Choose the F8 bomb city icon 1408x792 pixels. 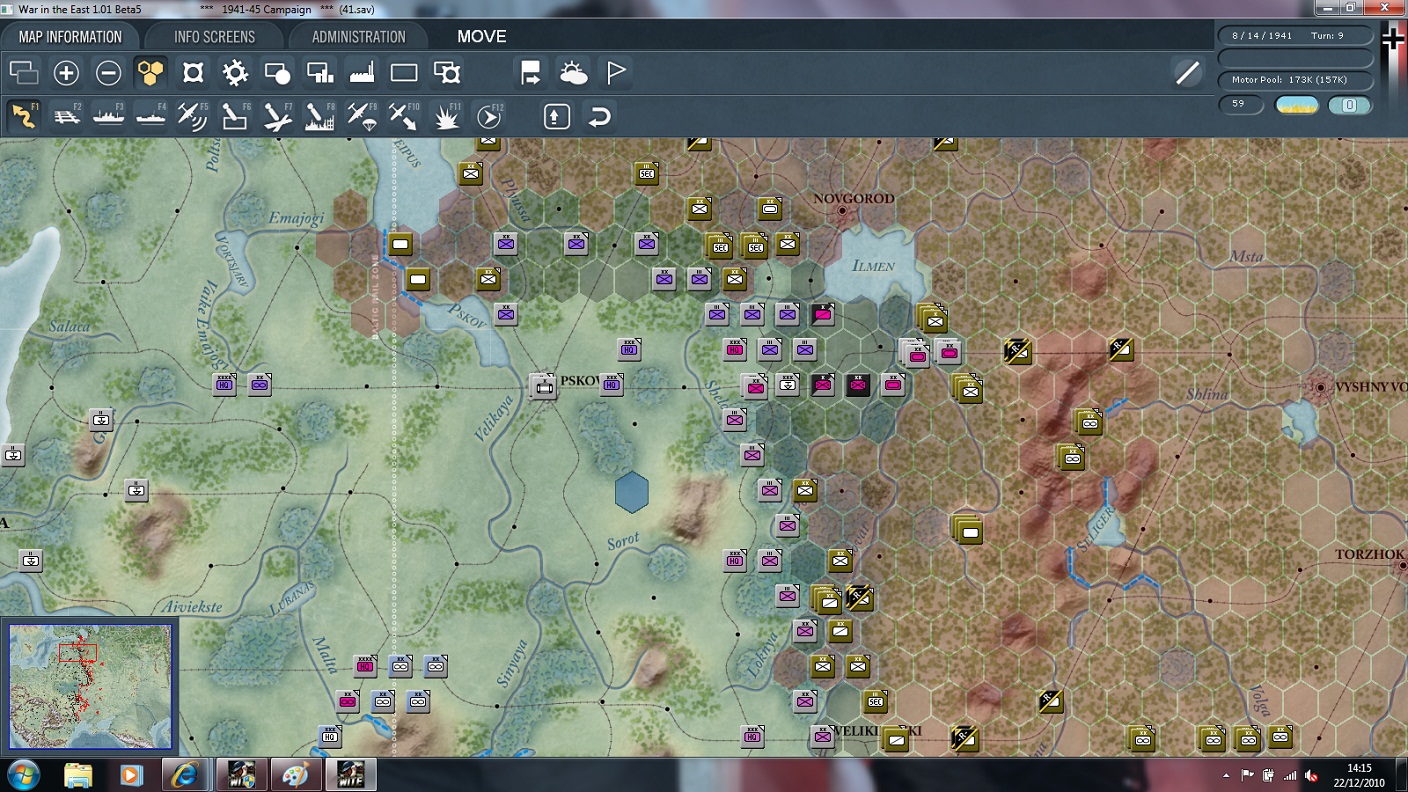tap(319, 116)
